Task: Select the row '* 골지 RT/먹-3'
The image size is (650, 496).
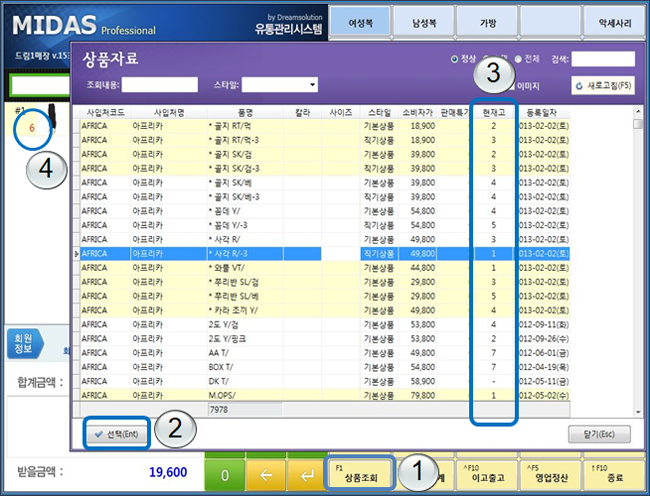Action: 325,140
